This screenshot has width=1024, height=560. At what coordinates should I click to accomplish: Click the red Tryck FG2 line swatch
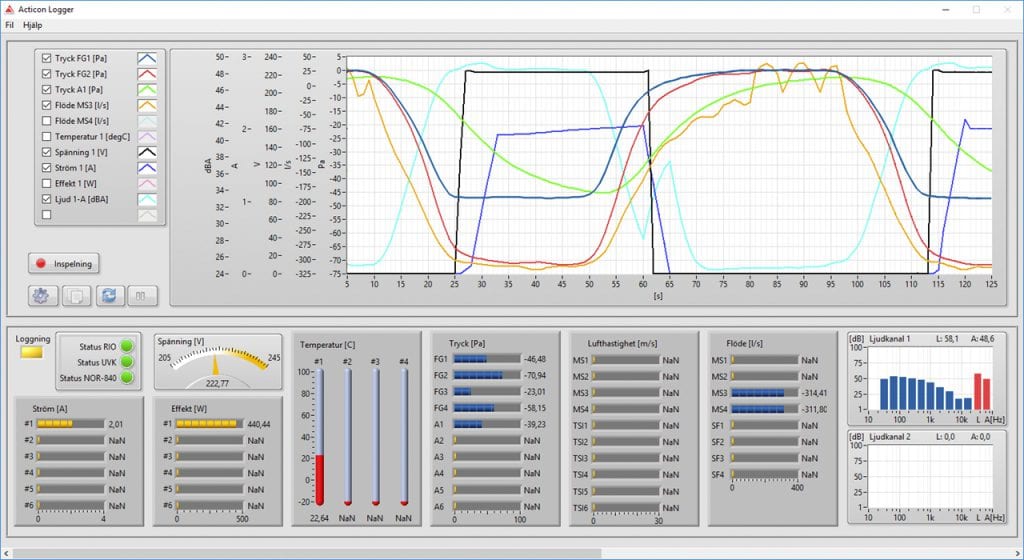(147, 74)
